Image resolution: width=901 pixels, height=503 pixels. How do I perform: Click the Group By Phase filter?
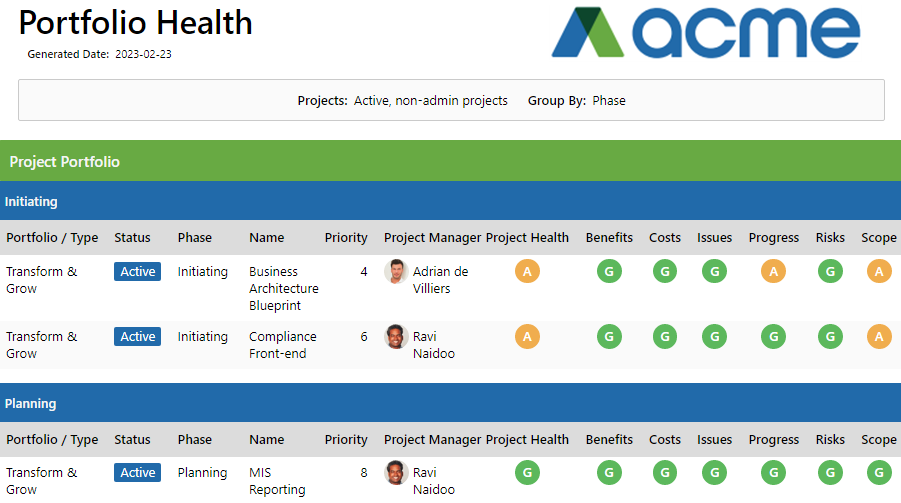[x=577, y=101]
